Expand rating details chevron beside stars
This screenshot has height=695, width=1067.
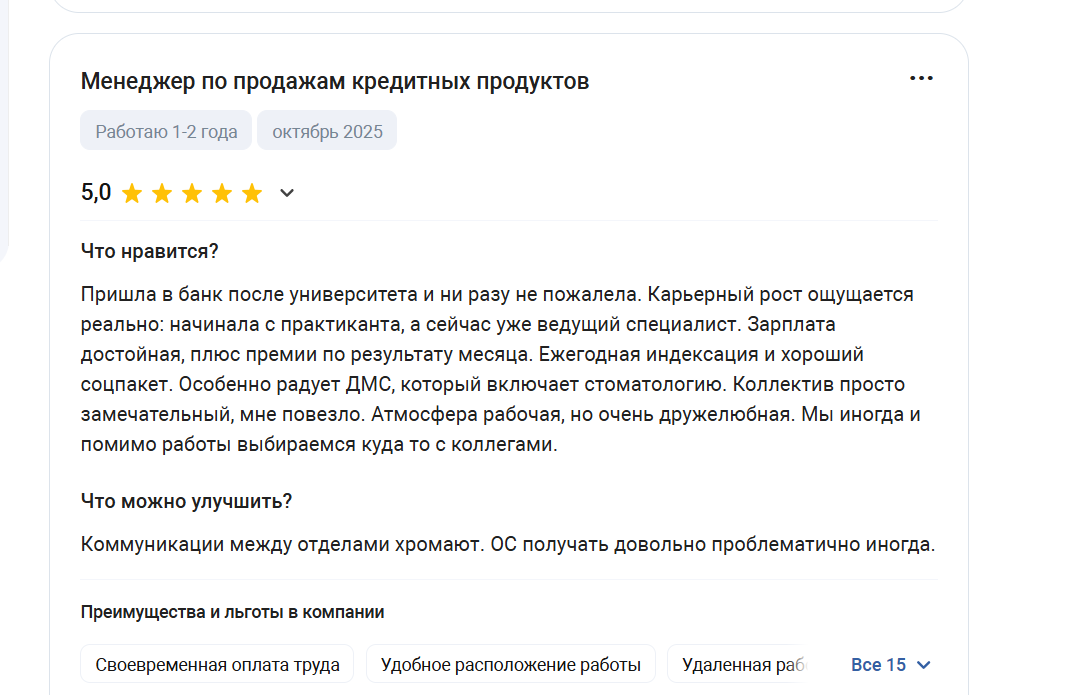pyautogui.click(x=287, y=193)
